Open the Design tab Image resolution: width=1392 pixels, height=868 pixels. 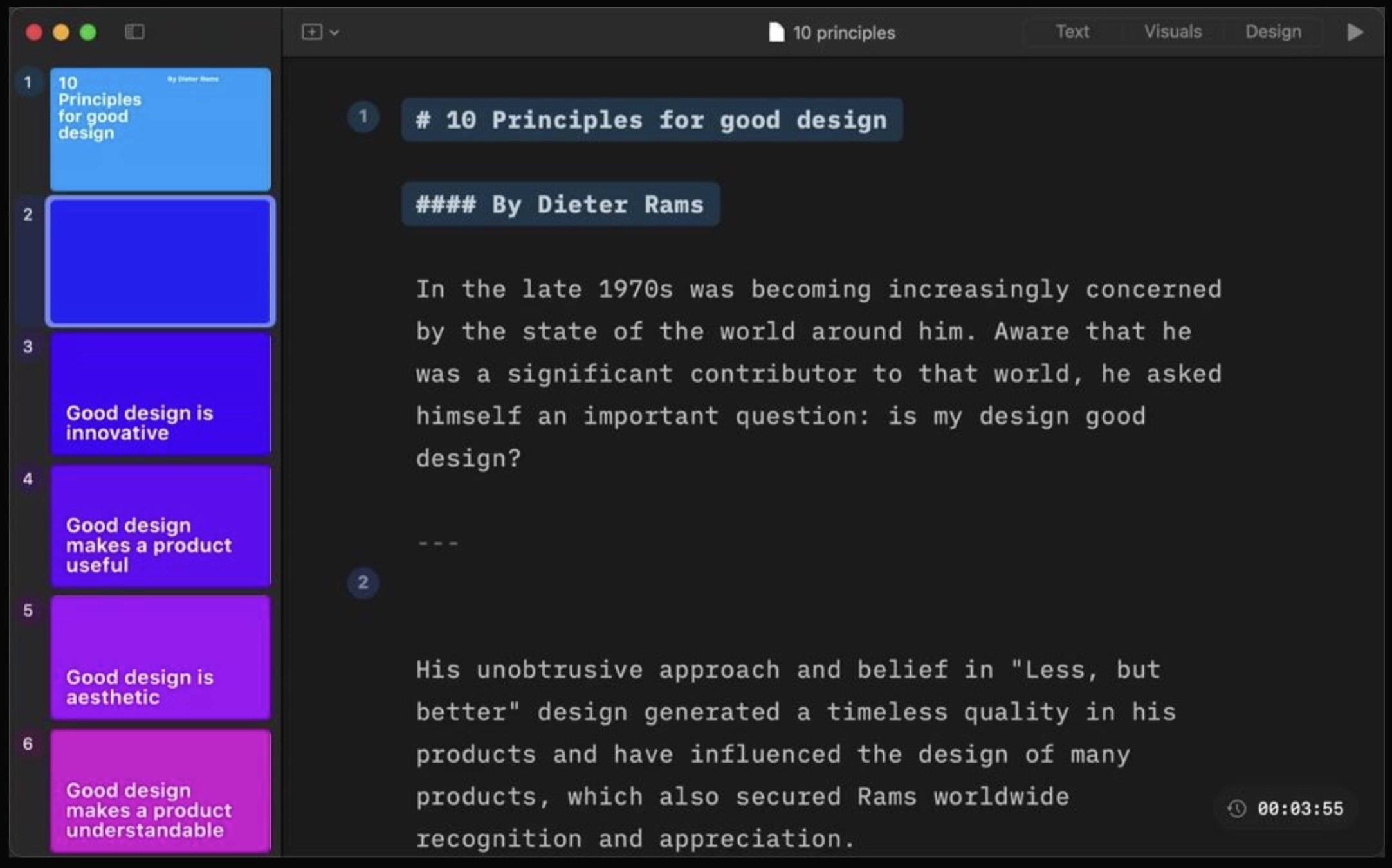pos(1272,32)
